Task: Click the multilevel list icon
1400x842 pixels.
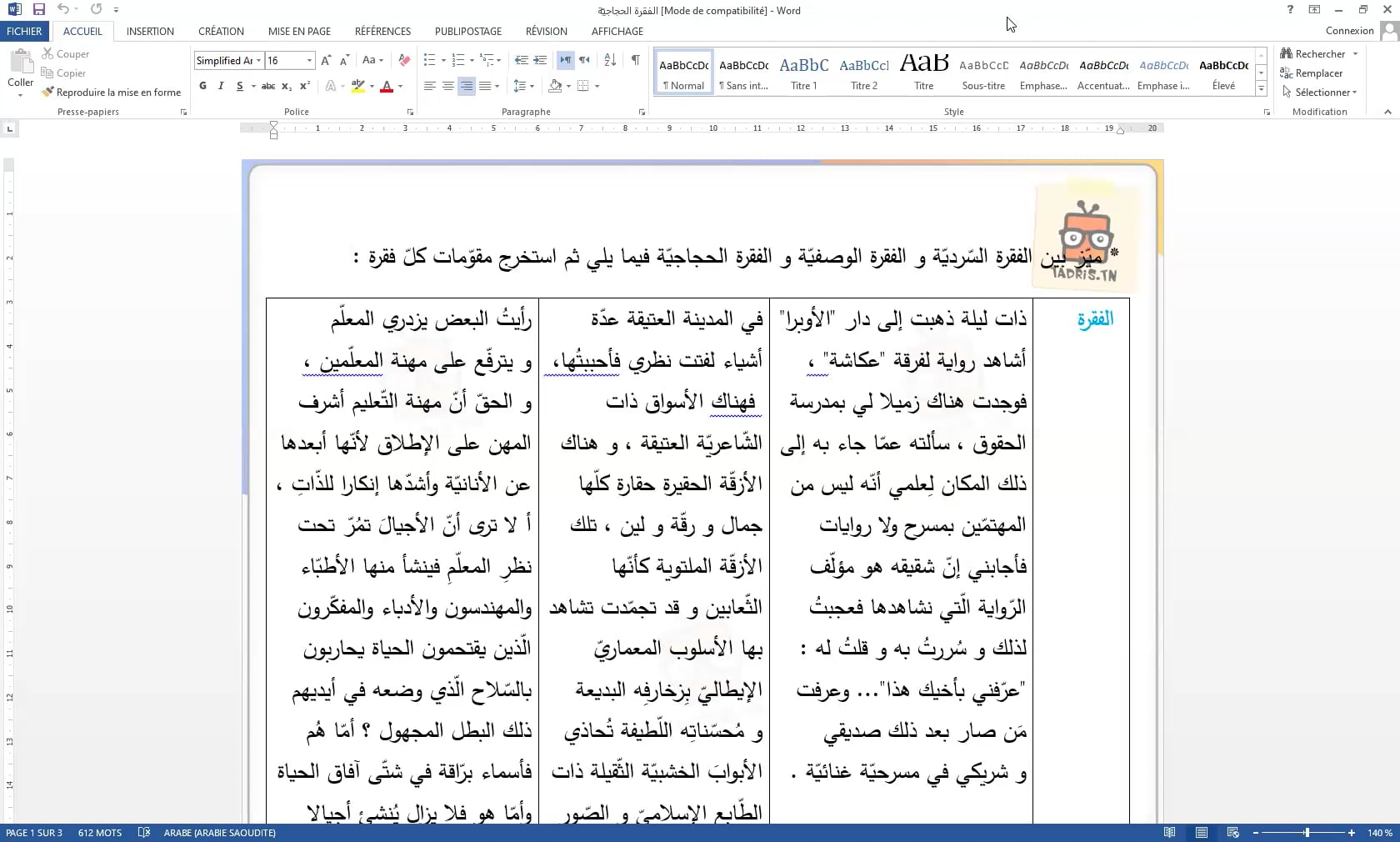Action: [487, 60]
